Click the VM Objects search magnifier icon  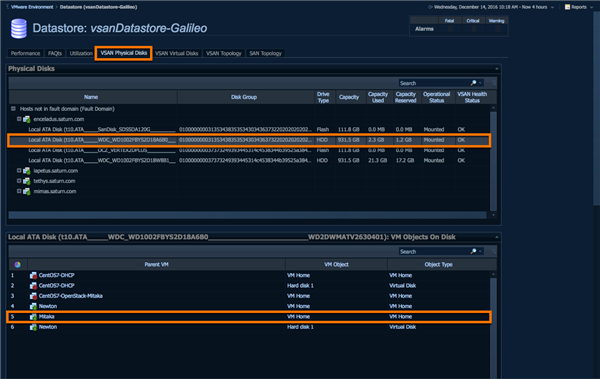point(474,251)
